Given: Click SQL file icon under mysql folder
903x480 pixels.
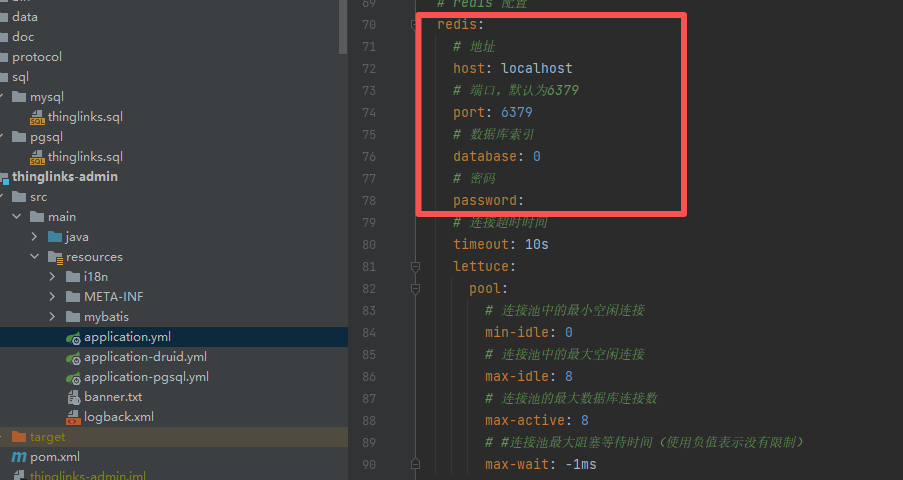Looking at the screenshot, I should (37, 117).
